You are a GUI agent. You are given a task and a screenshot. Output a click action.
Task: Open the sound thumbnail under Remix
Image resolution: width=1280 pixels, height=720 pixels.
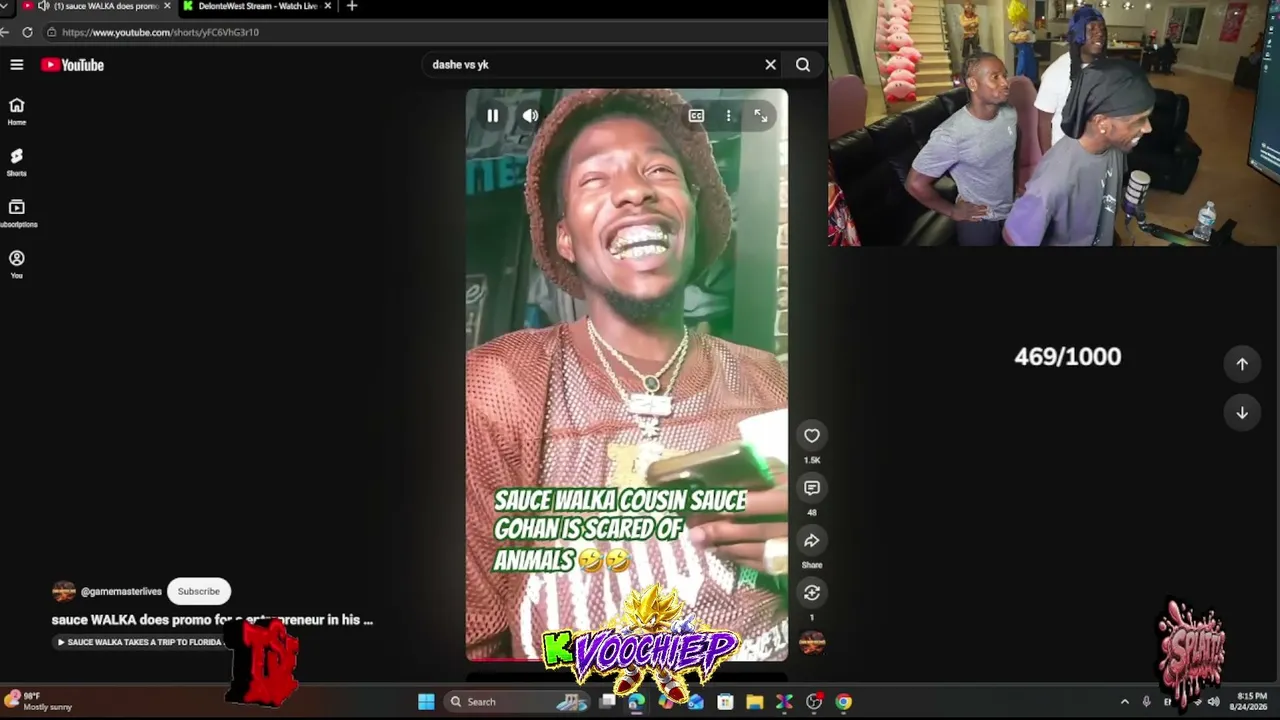812,643
